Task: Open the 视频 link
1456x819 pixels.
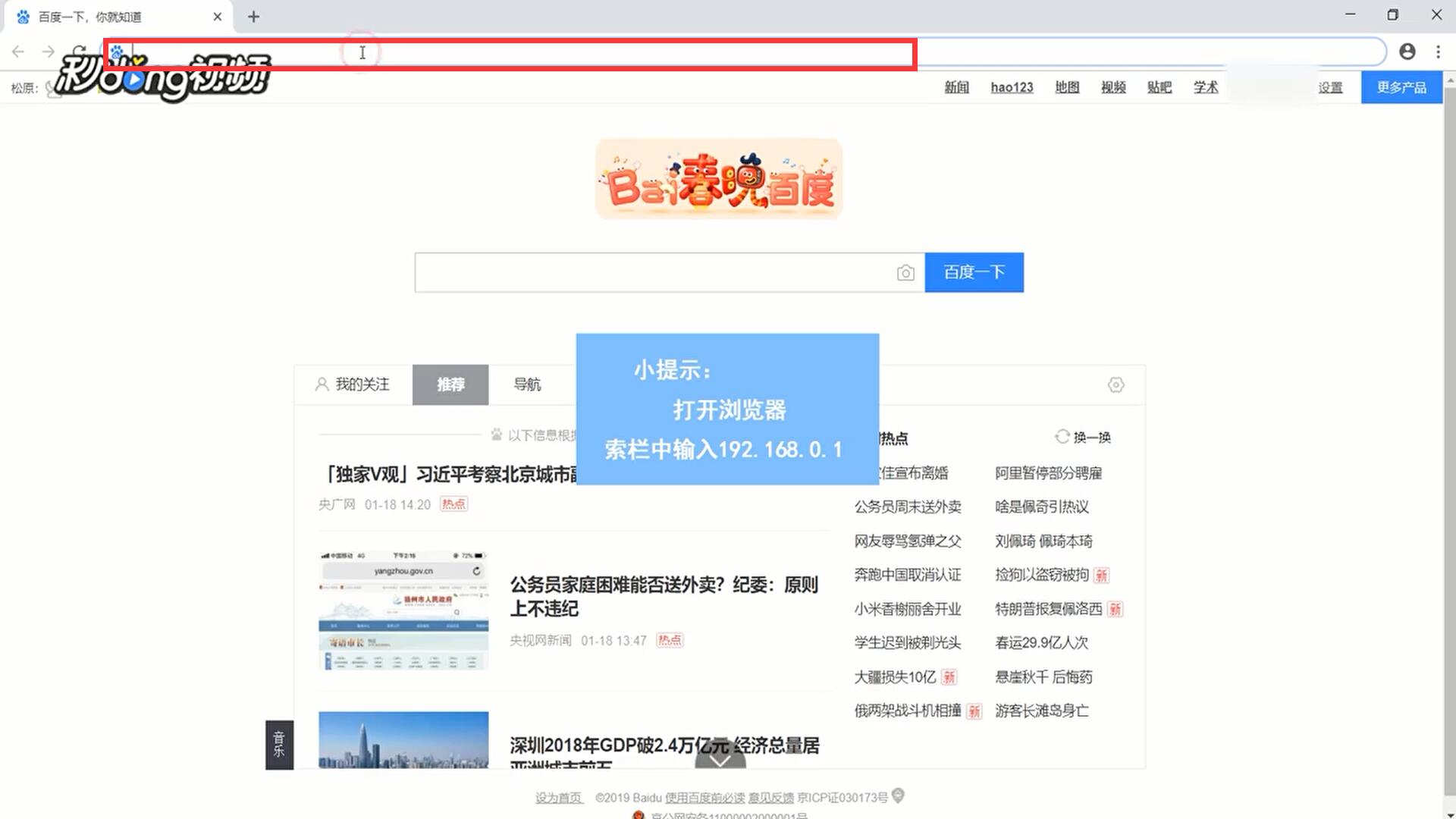Action: pyautogui.click(x=1113, y=87)
